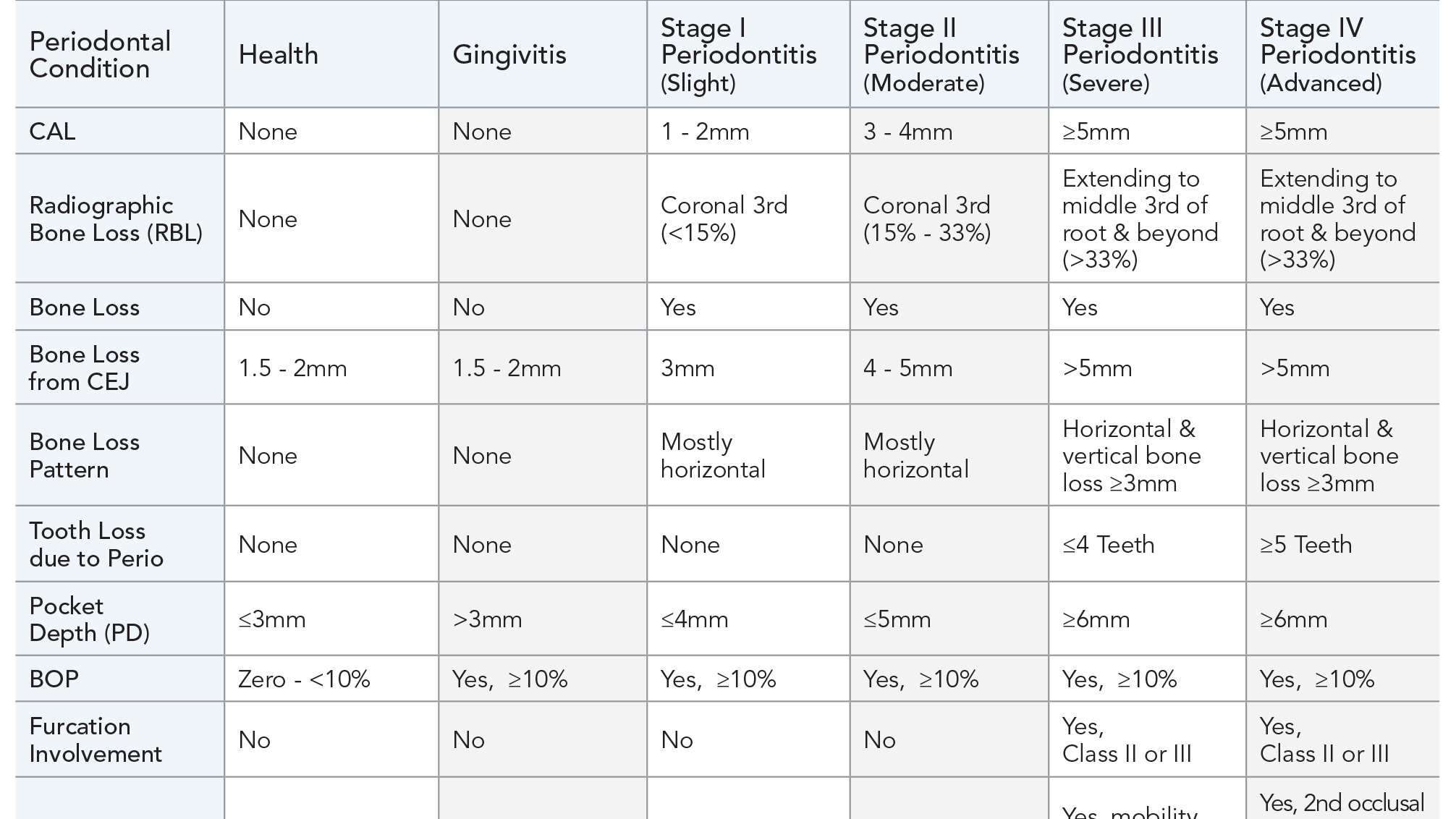Screen dimensions: 1456x819
Task: Select the "≤4 Teeth" cell
Action: point(1108,544)
